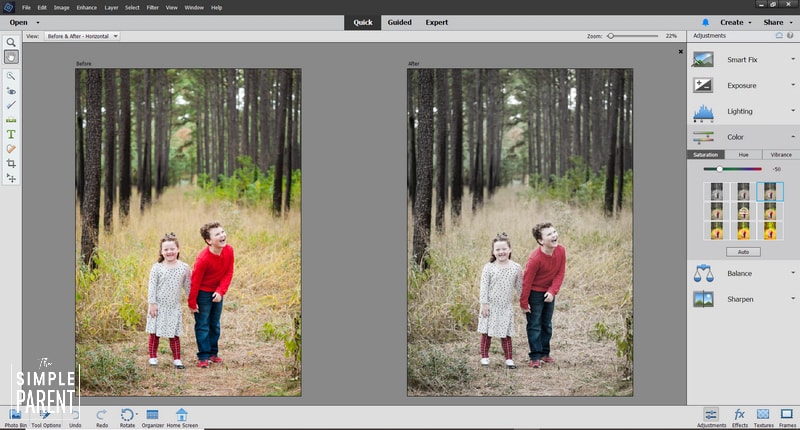Open the Enhance menu

coord(85,7)
